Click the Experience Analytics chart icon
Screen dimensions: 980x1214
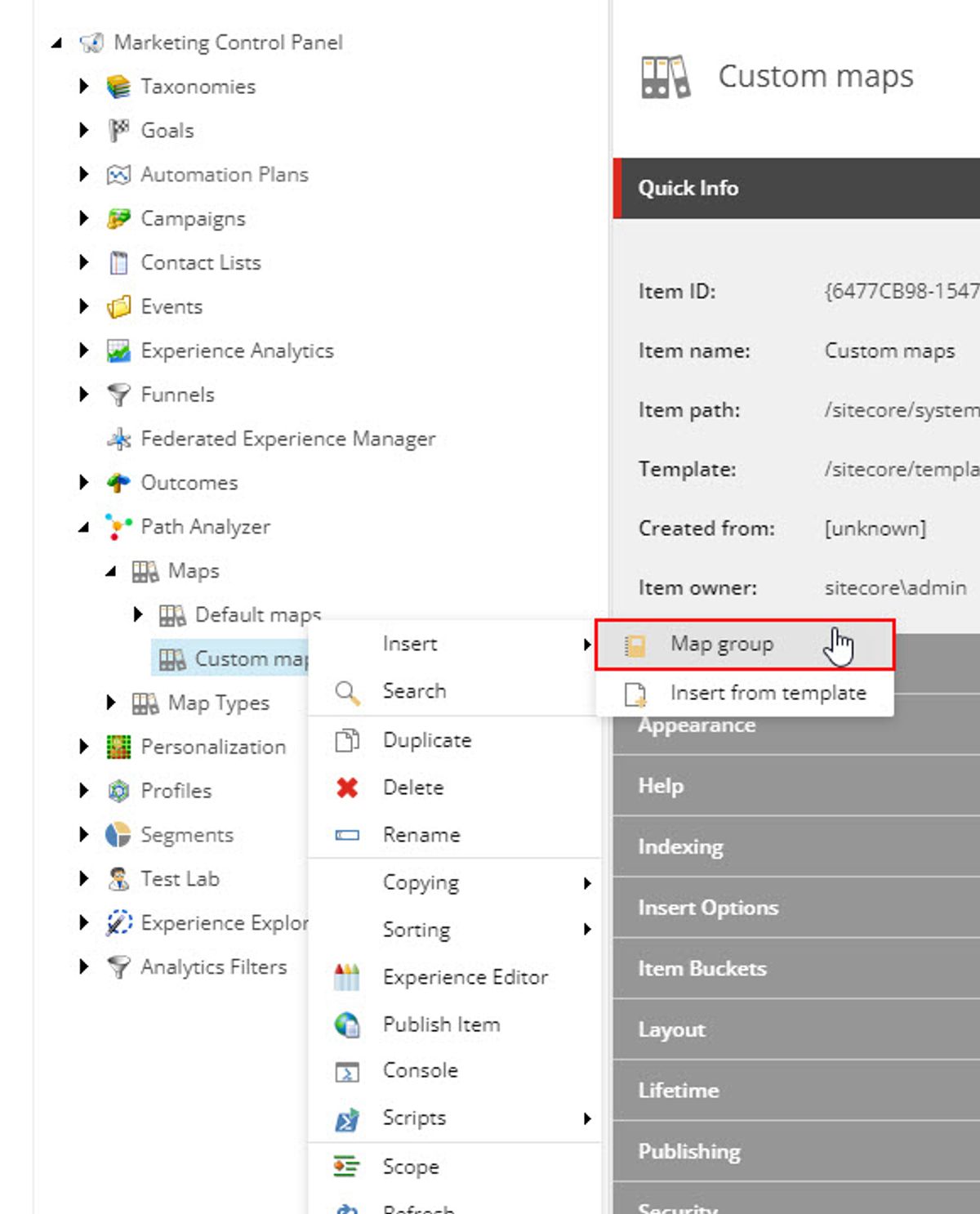pos(118,351)
